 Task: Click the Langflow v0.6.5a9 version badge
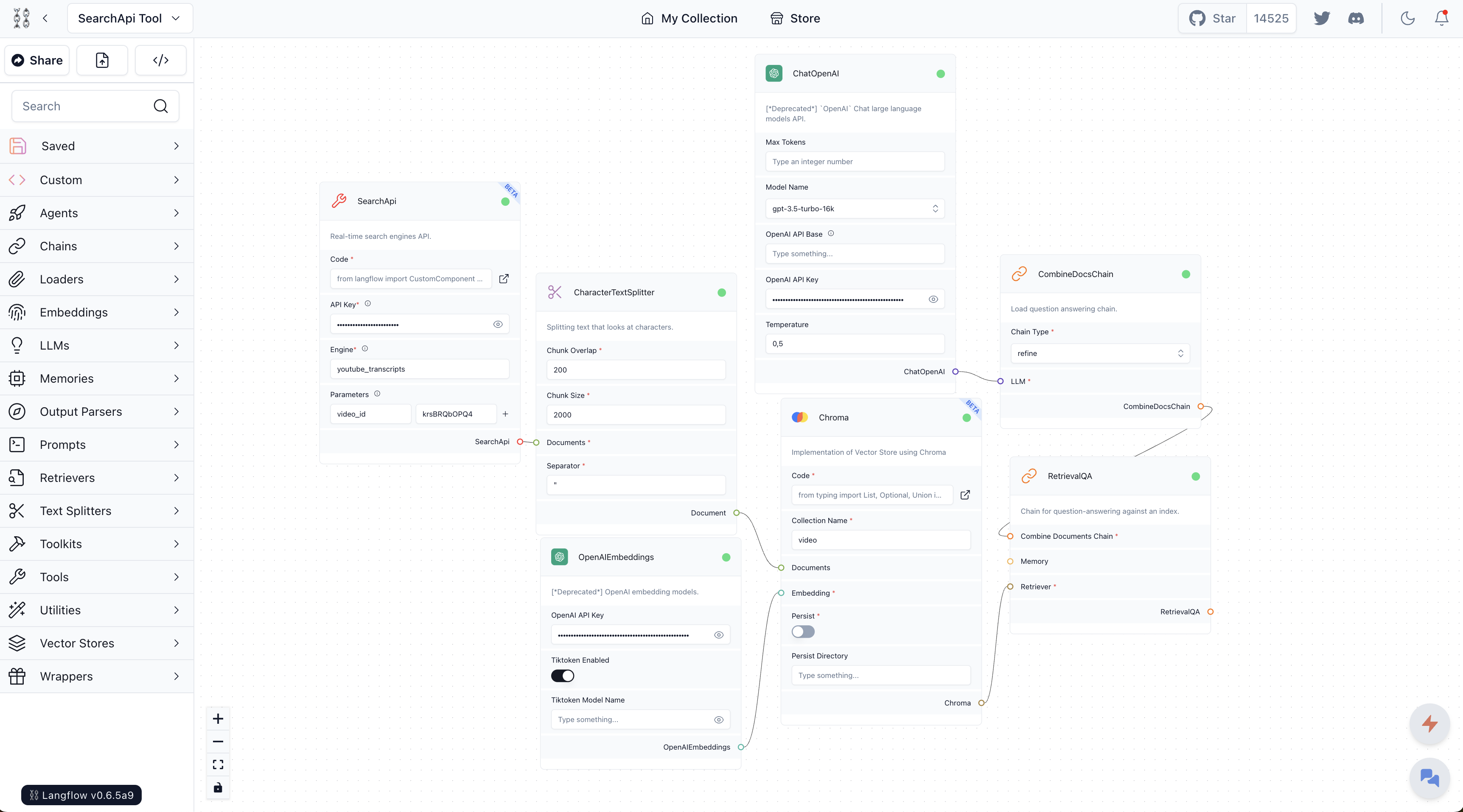[x=81, y=795]
